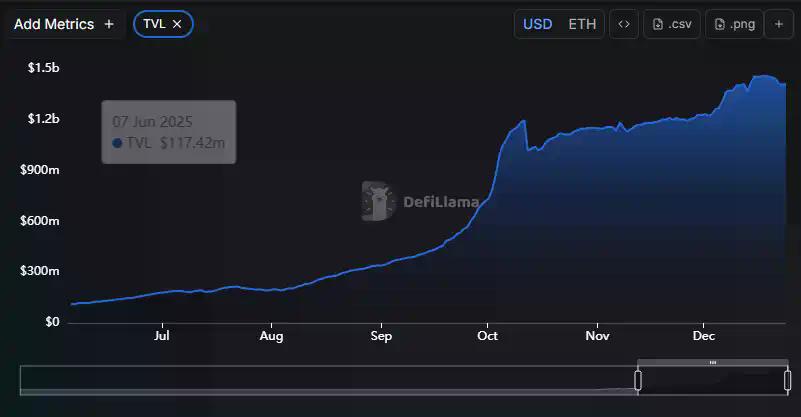Click the selected range's top drag bar

click(712, 362)
